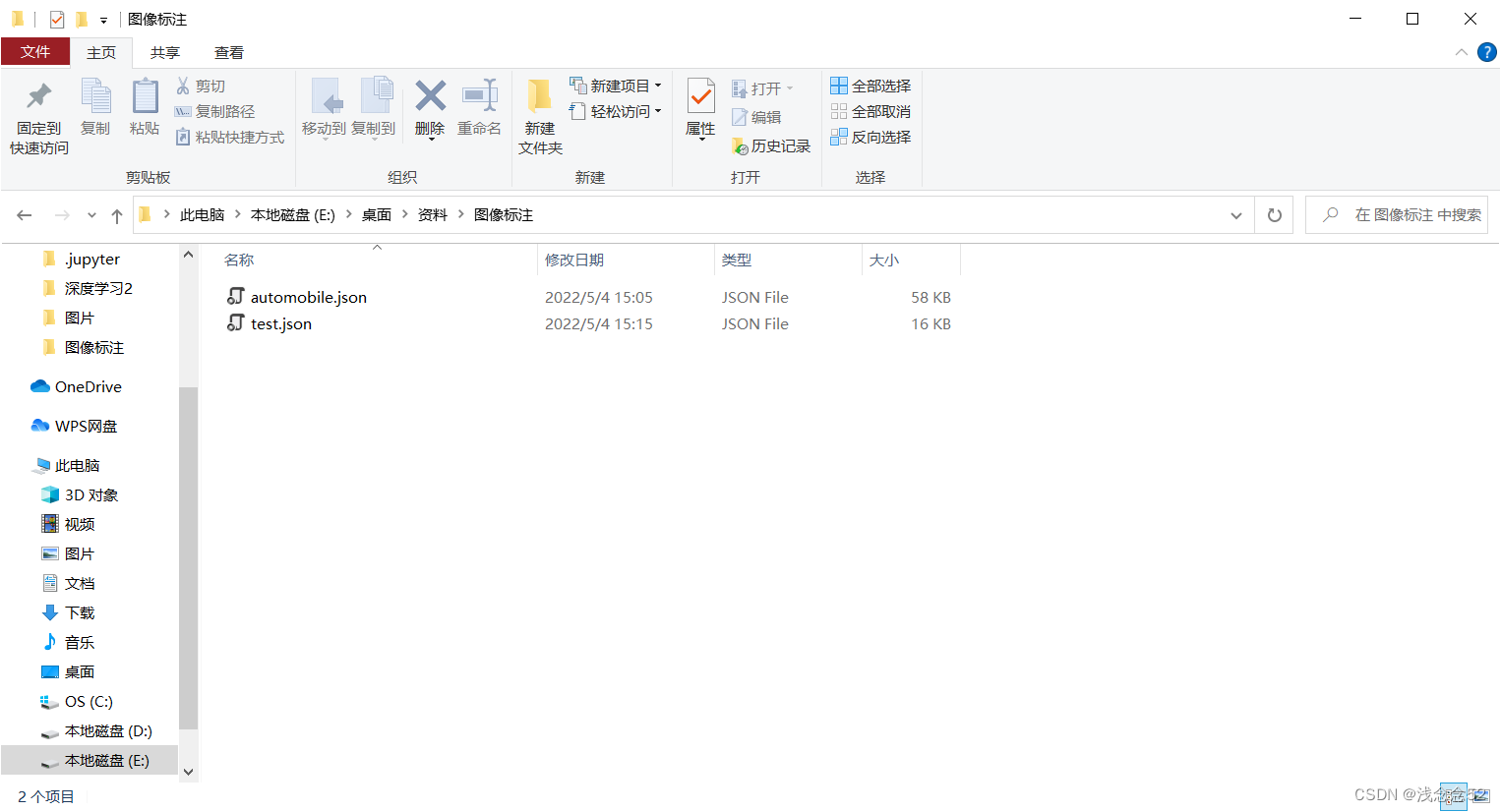Click Invert Selection (反向选择)

click(871, 137)
